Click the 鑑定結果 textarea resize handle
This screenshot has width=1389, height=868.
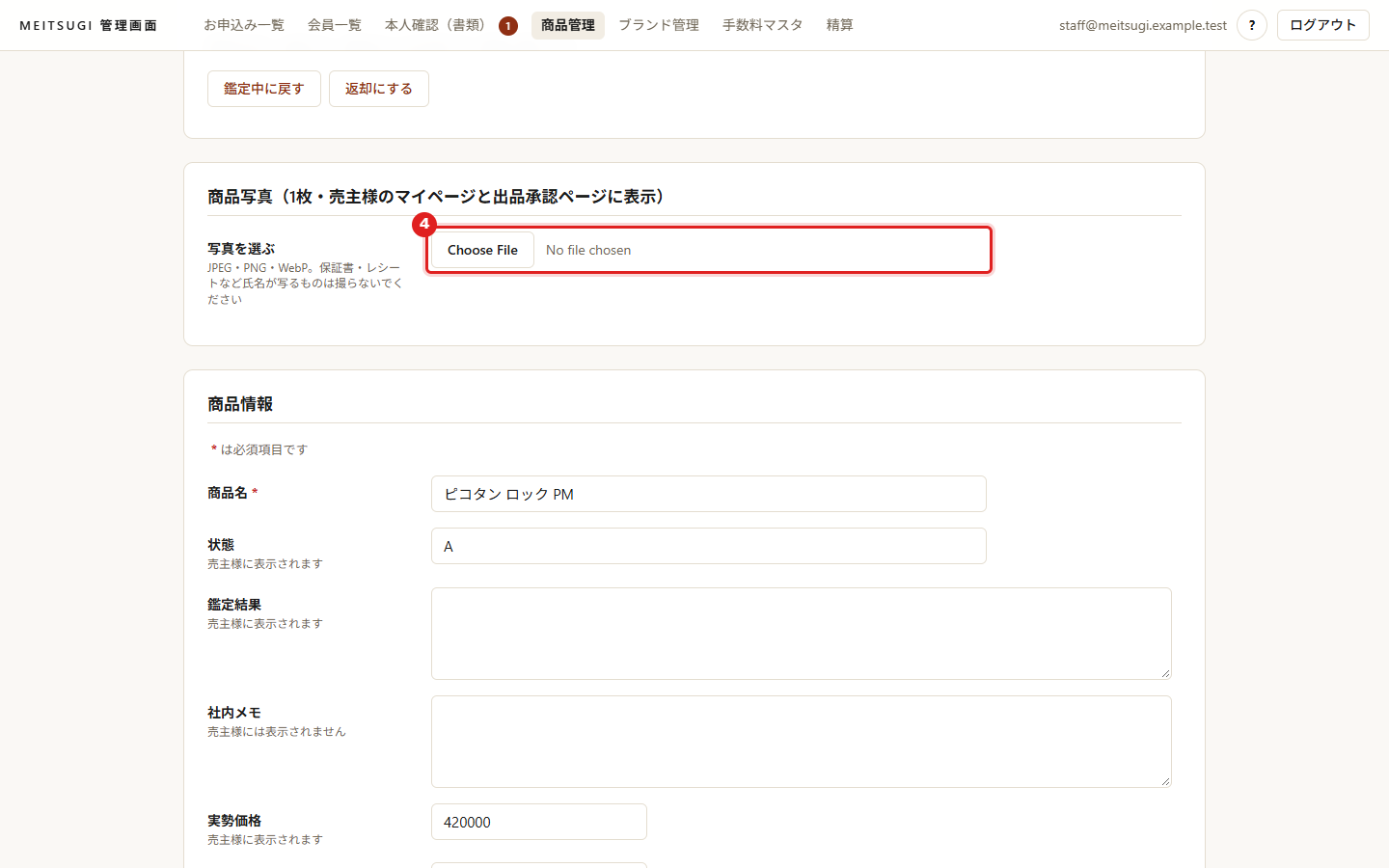(x=1165, y=673)
